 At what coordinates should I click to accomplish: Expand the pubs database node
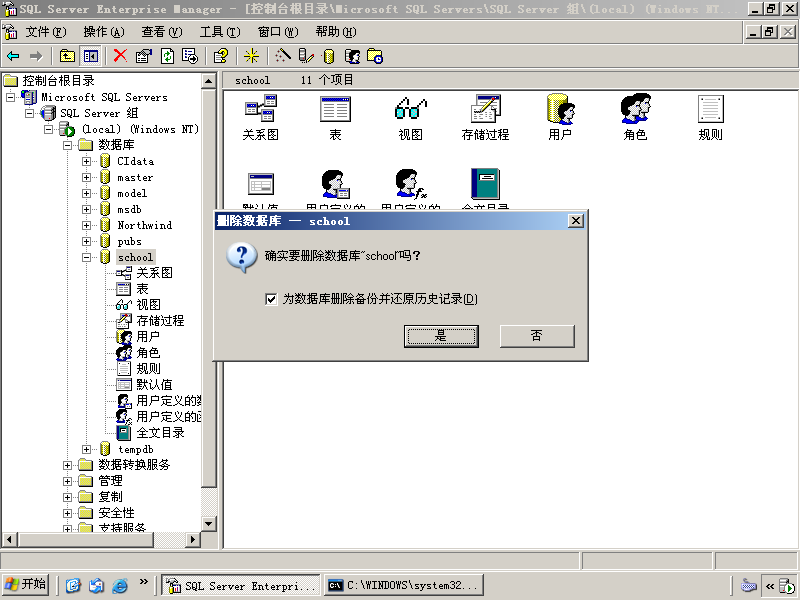pos(86,241)
